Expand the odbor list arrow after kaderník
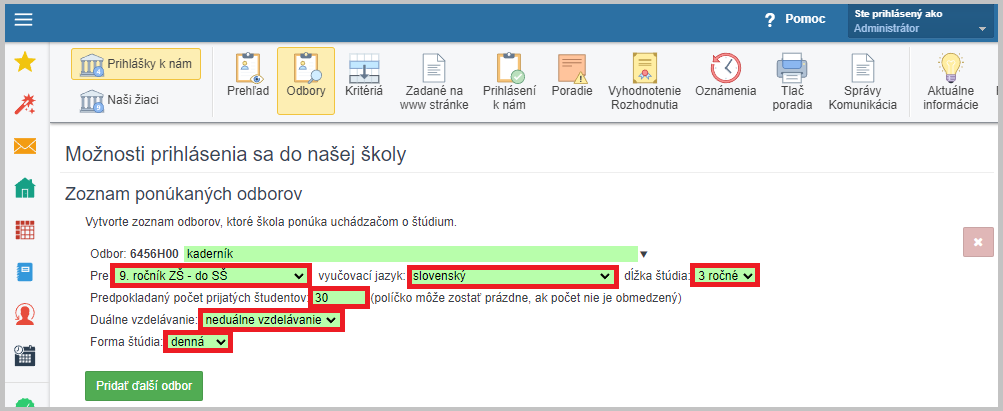Viewport: 1003px width, 411px height. click(x=644, y=254)
